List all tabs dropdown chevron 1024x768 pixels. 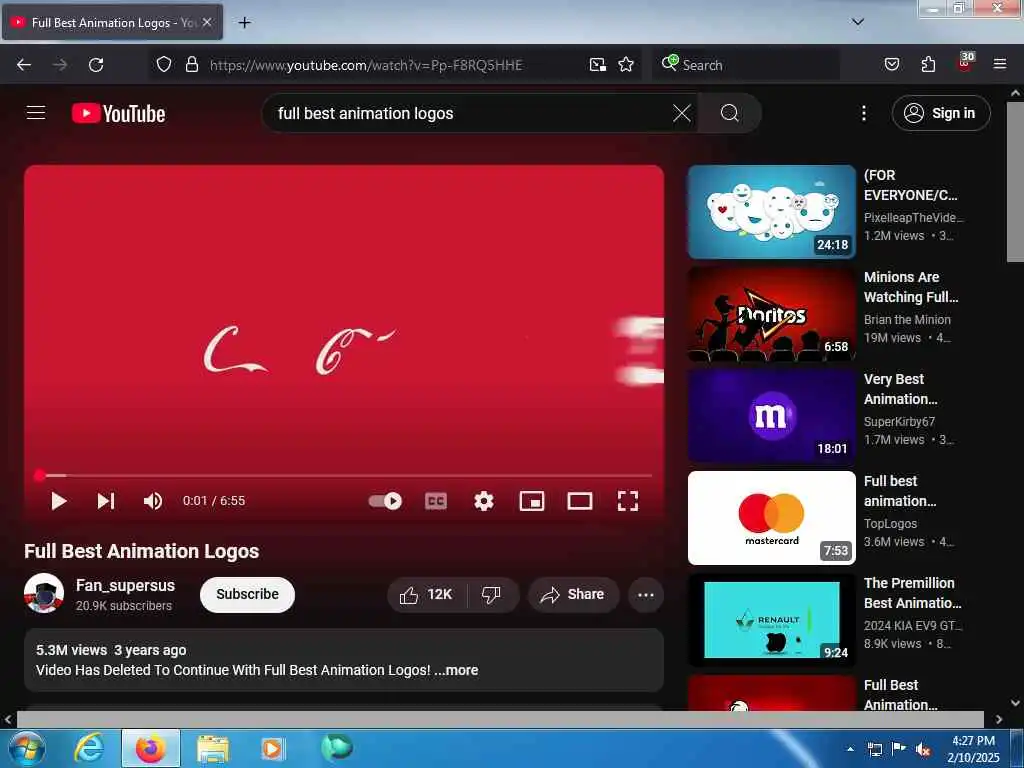(857, 22)
